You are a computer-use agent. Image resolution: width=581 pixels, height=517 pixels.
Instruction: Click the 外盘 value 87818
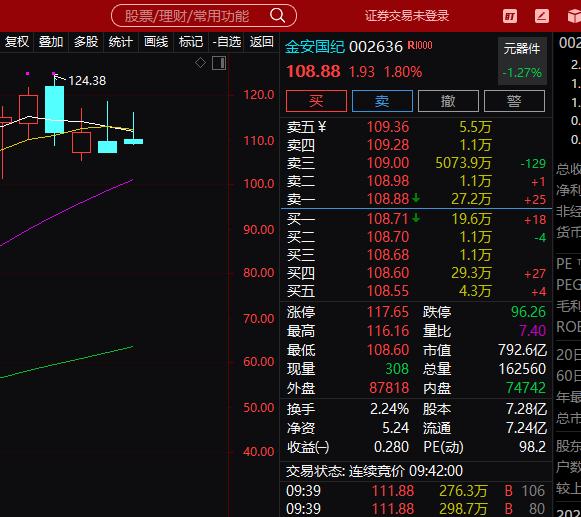tap(389, 388)
